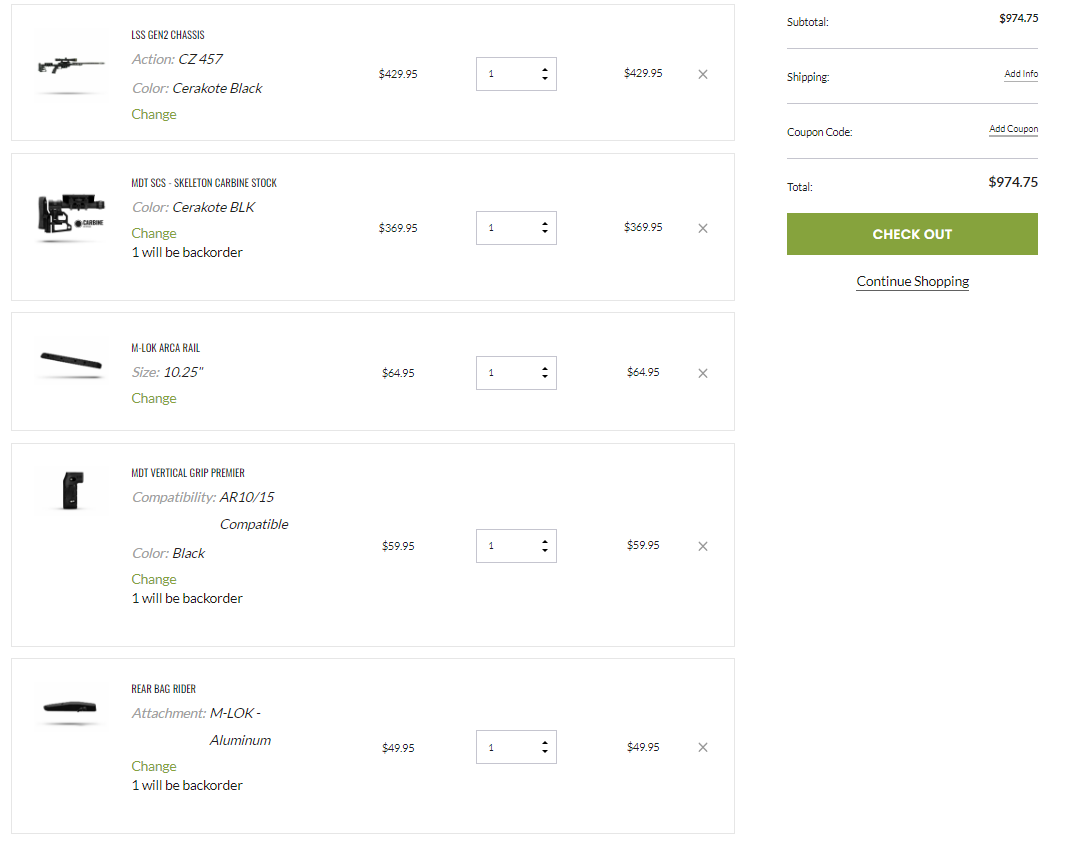The height and width of the screenshot is (845, 1070).
Task: Select 'Coupon Code:' label
Action: click(820, 132)
